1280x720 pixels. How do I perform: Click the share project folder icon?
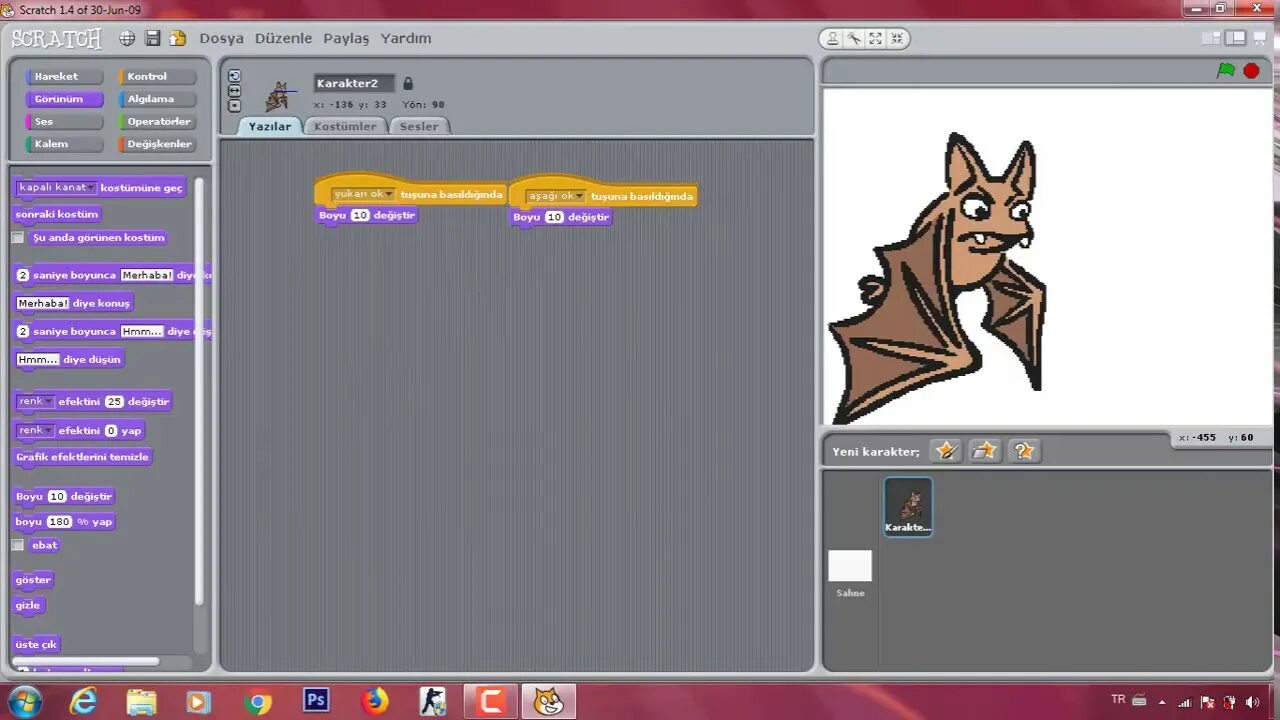click(x=178, y=38)
